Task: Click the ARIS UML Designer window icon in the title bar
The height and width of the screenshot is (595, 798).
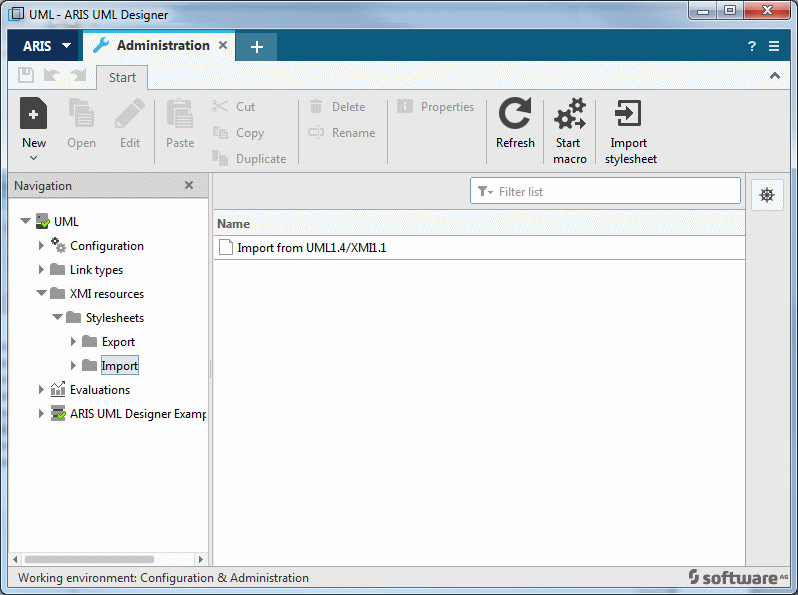Action: pos(16,14)
